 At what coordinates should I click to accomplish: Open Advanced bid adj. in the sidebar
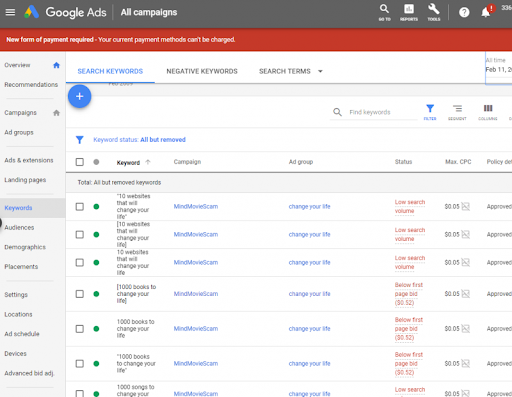point(29,373)
